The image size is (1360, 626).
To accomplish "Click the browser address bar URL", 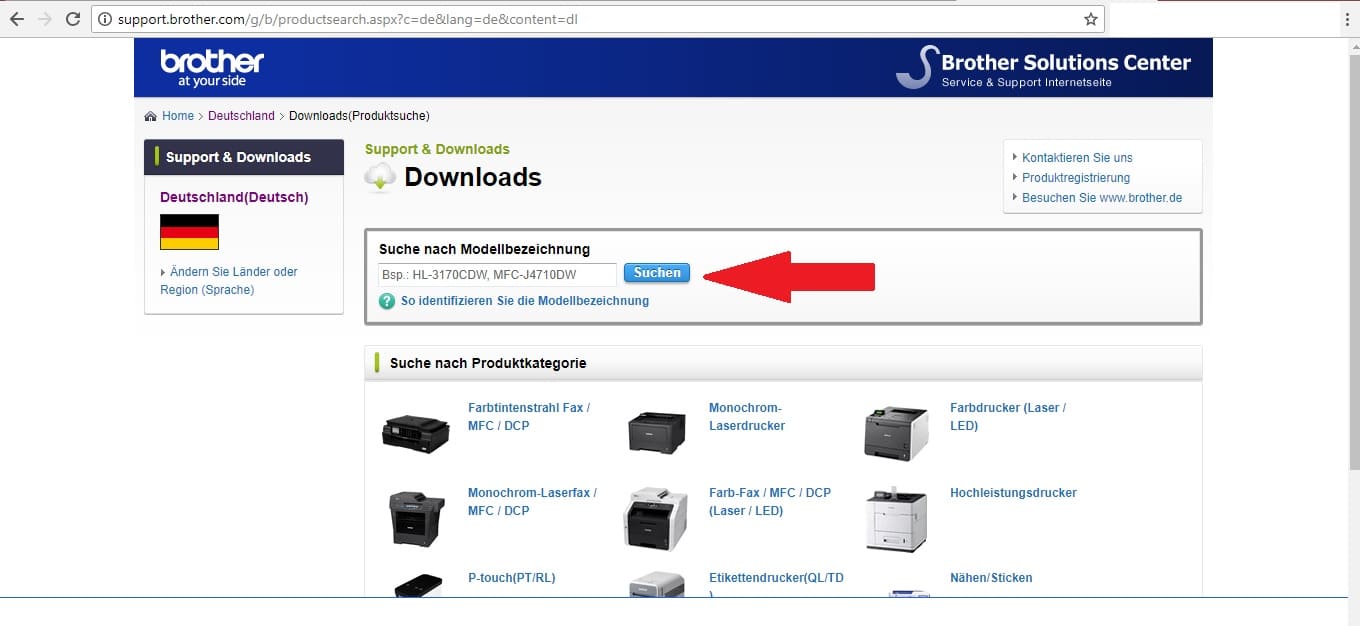I will click(x=347, y=19).
